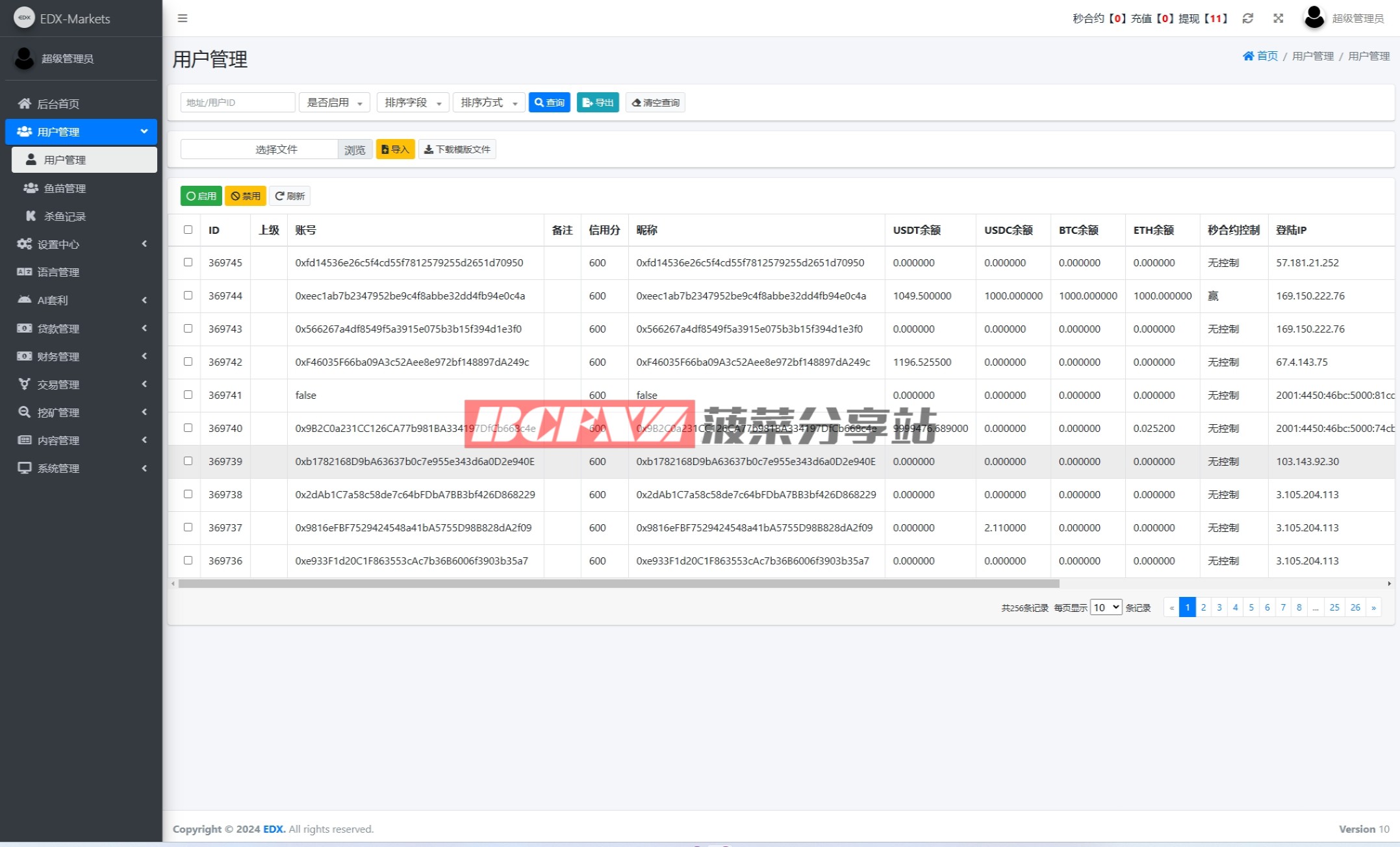Click the super admin avatar top right
The width and height of the screenshot is (1400, 847).
click(1314, 18)
